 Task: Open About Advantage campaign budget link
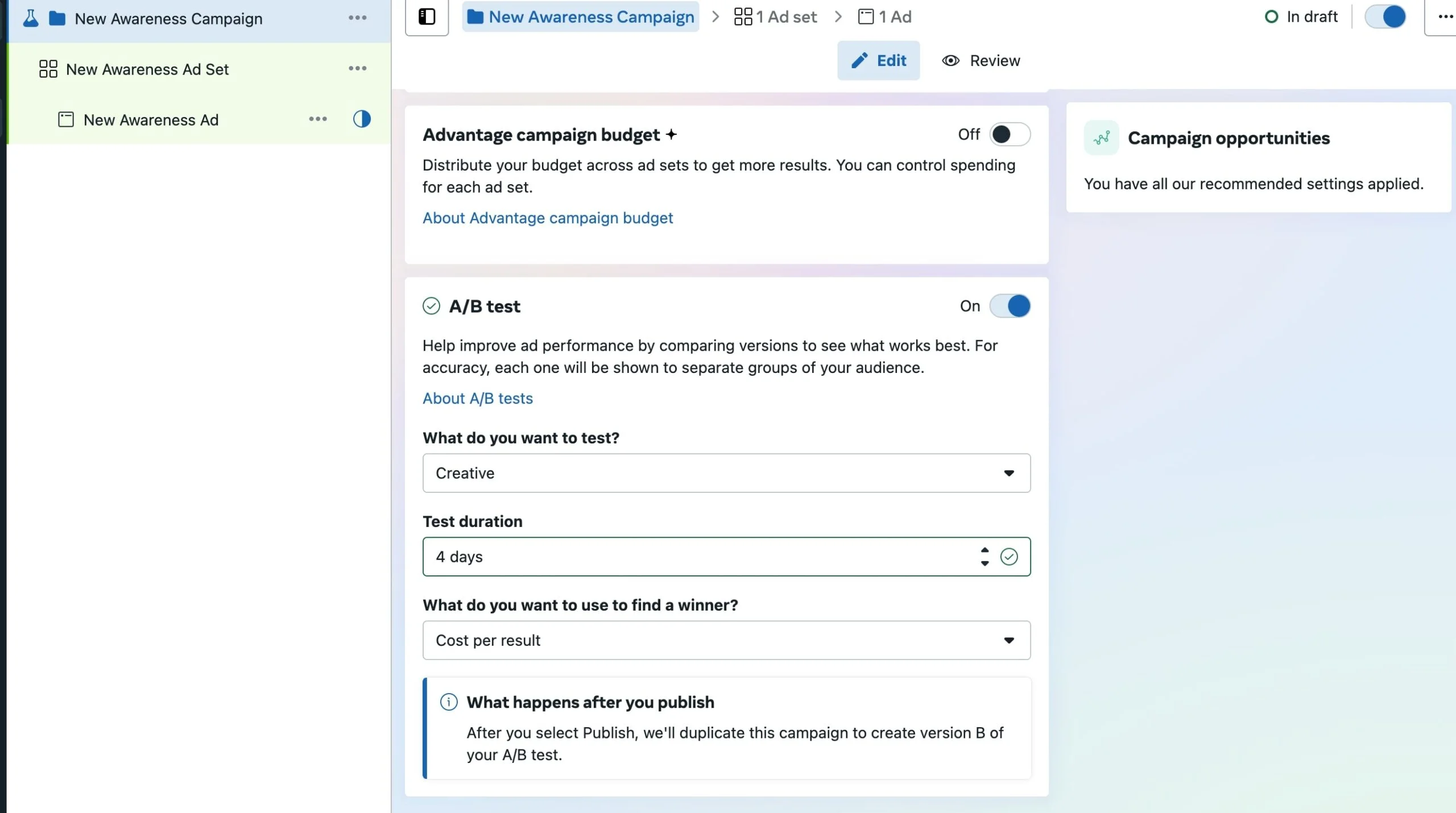click(547, 218)
